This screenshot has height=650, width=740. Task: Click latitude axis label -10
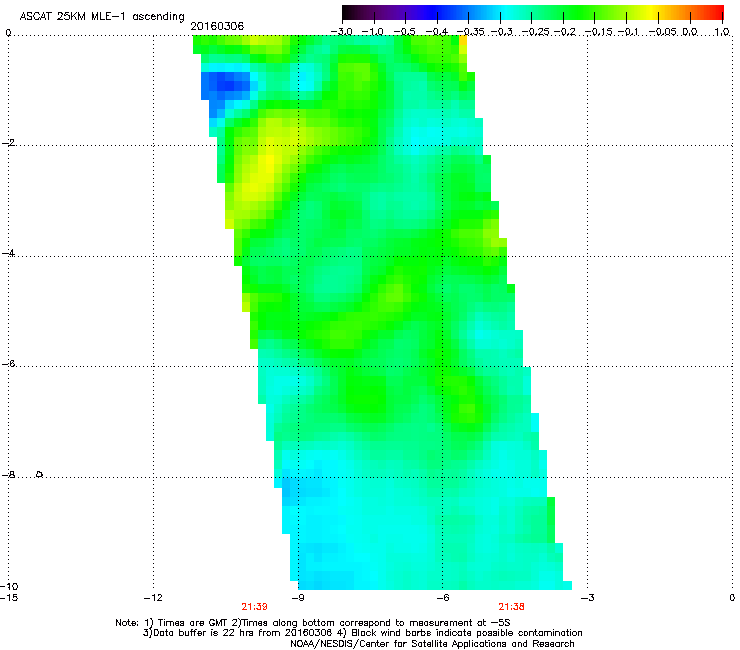click(9, 586)
